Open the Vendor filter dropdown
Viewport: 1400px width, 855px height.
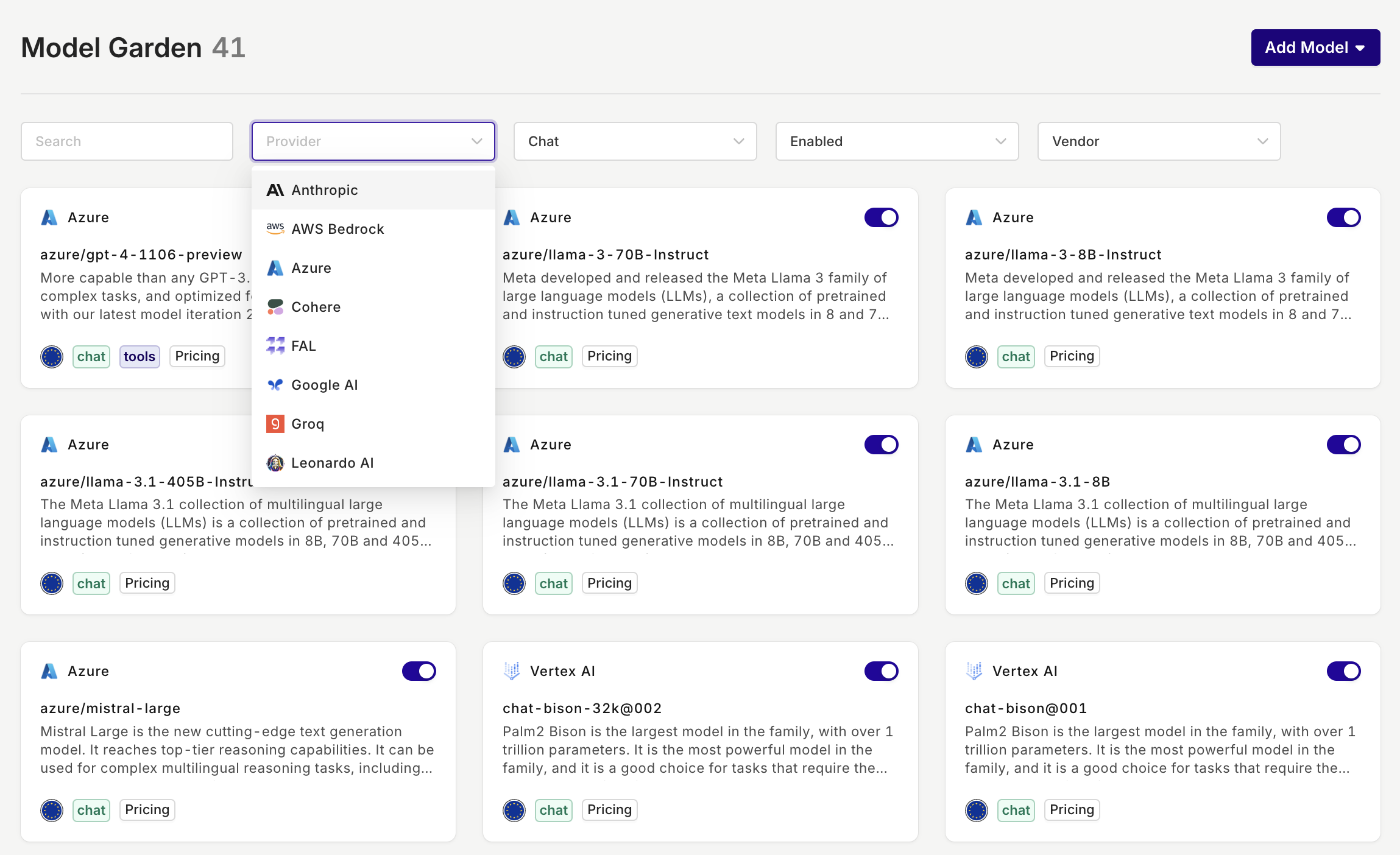(1158, 141)
